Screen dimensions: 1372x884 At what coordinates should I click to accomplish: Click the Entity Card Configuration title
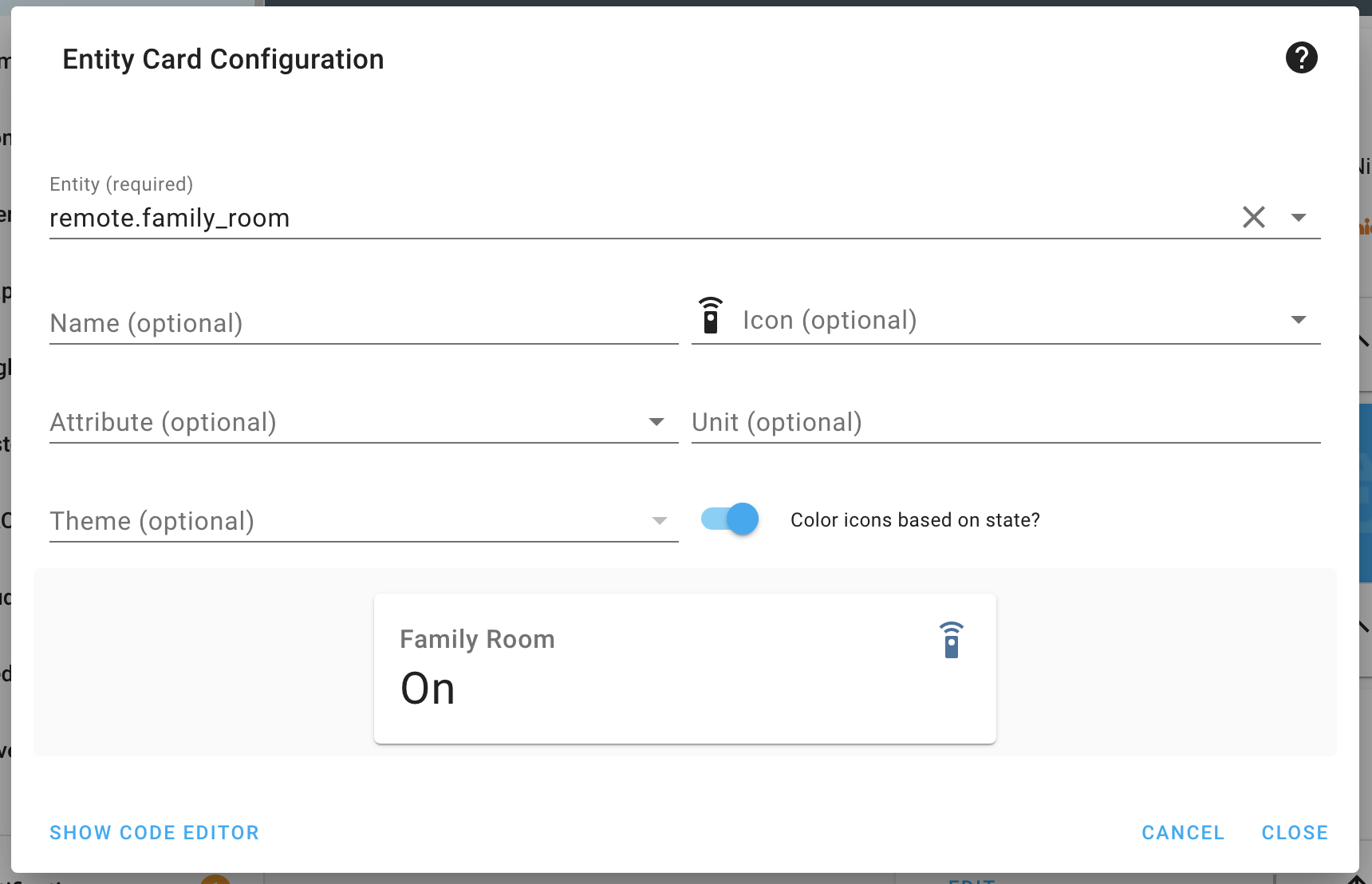point(223,59)
